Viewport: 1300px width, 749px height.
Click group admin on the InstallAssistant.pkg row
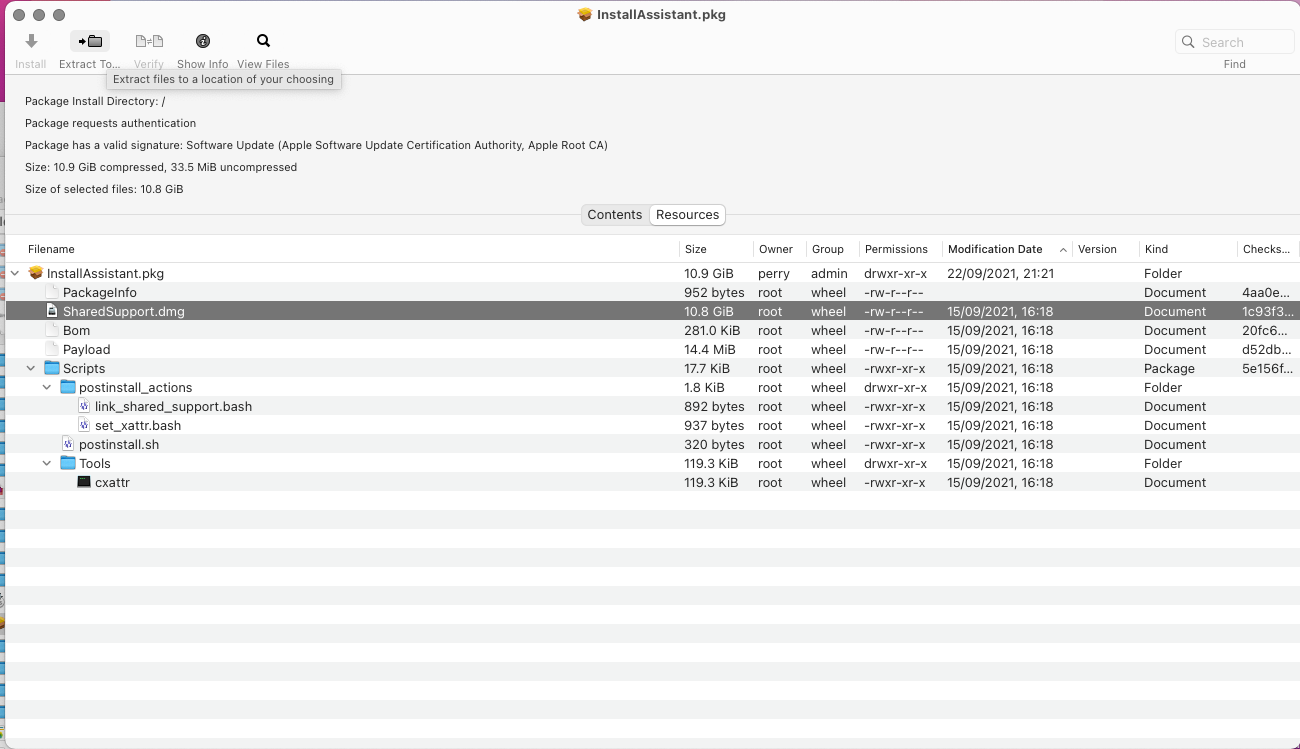[x=829, y=273]
